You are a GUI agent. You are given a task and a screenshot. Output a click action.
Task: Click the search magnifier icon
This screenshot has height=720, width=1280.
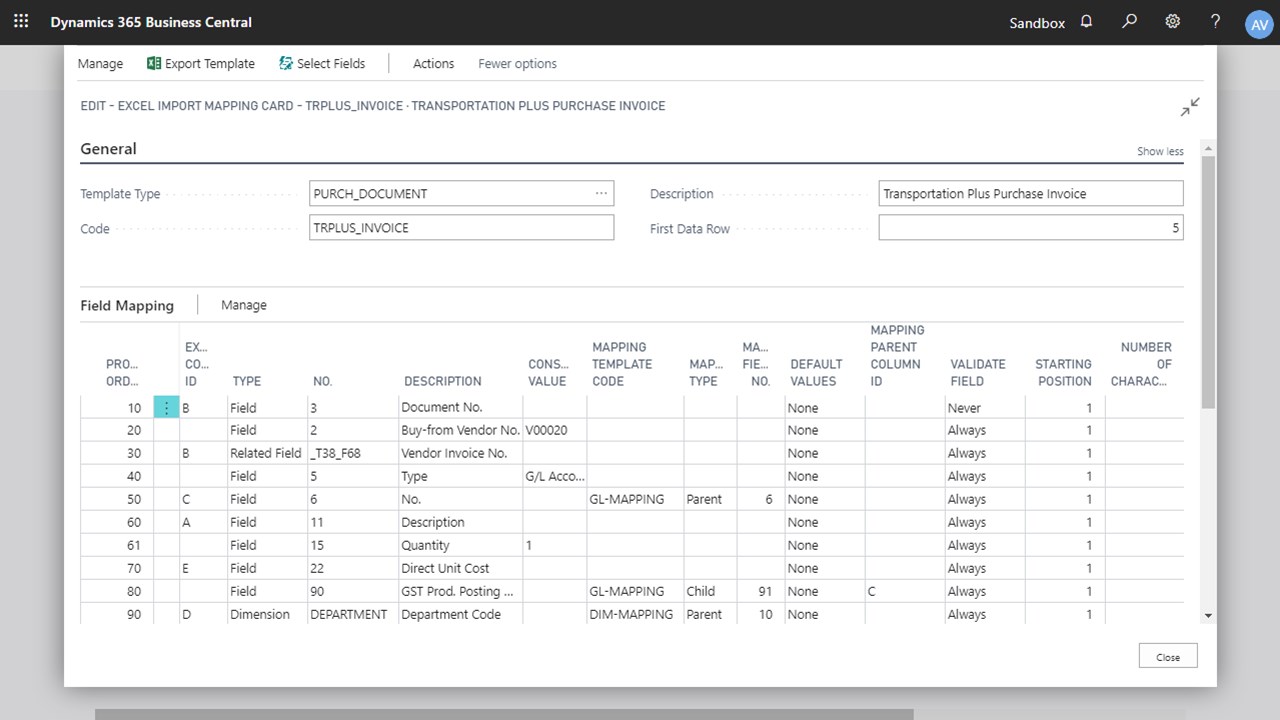tap(1130, 21)
